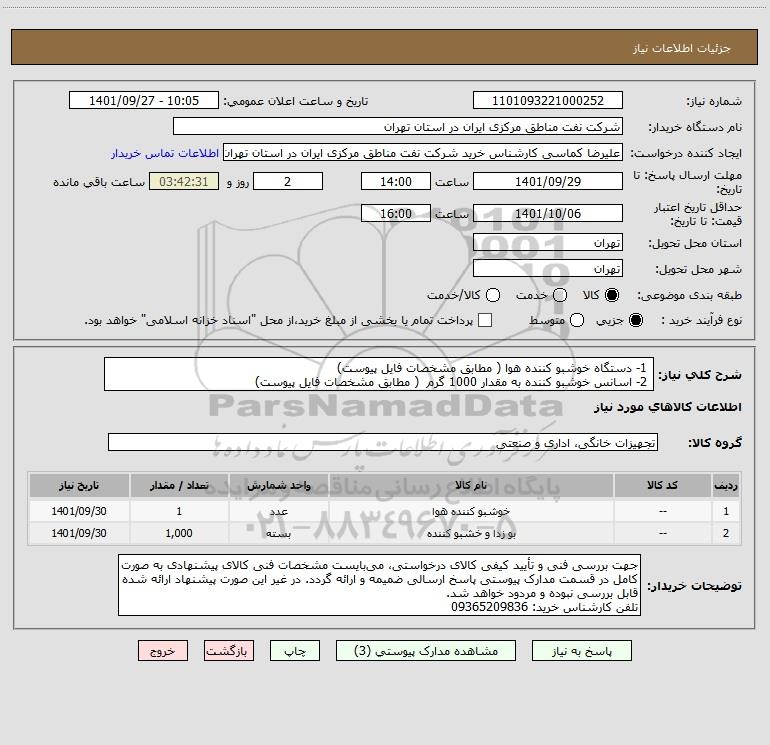
Task: Click price validity date 1401/10/06
Action: click(x=548, y=213)
